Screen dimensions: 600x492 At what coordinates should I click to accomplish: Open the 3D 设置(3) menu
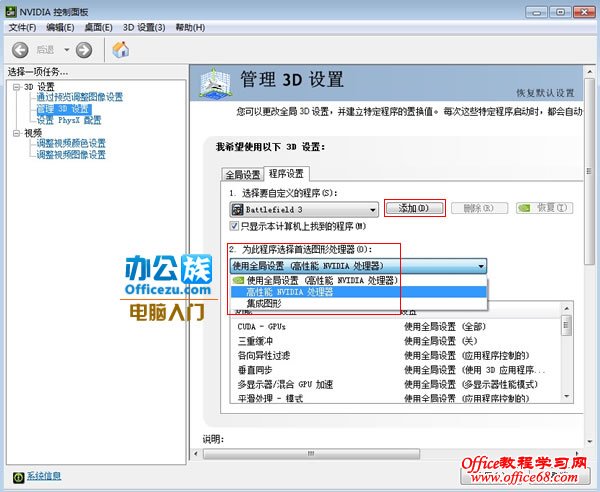pyautogui.click(x=144, y=28)
